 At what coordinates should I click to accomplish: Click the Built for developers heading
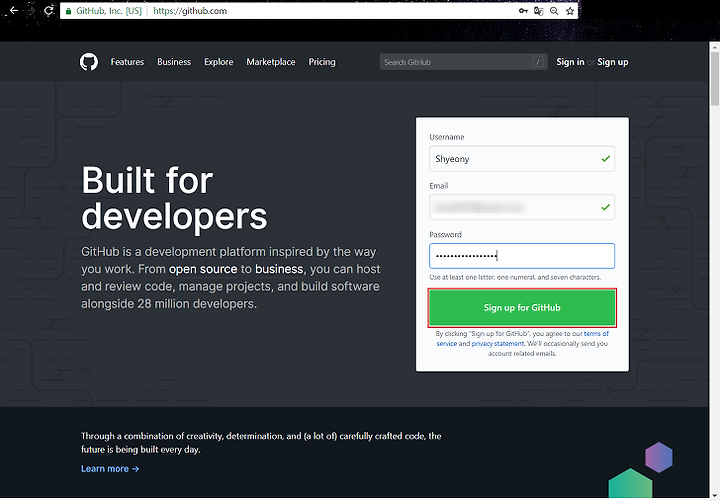point(174,197)
